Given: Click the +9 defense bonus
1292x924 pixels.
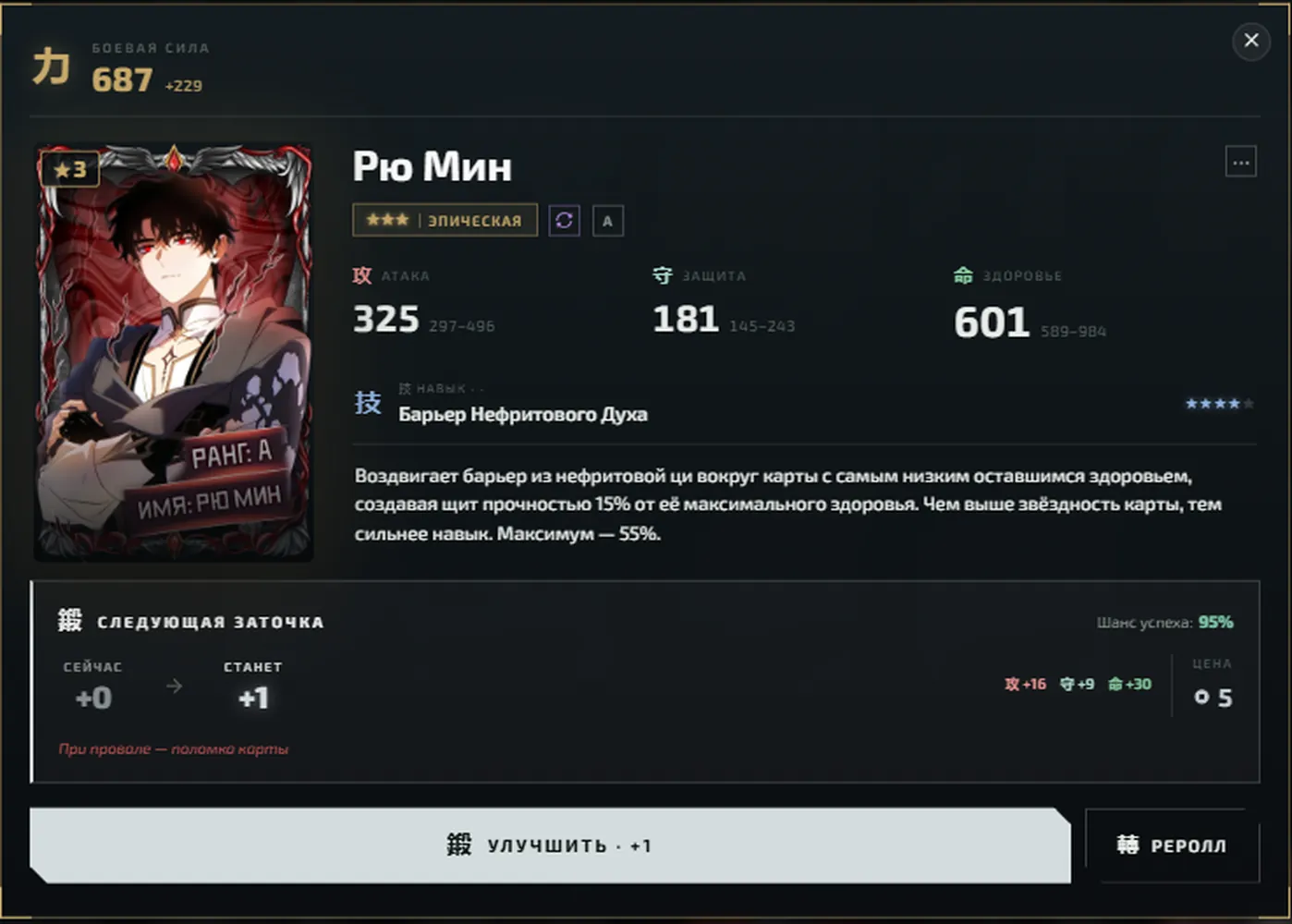Looking at the screenshot, I should pyautogui.click(x=1077, y=684).
